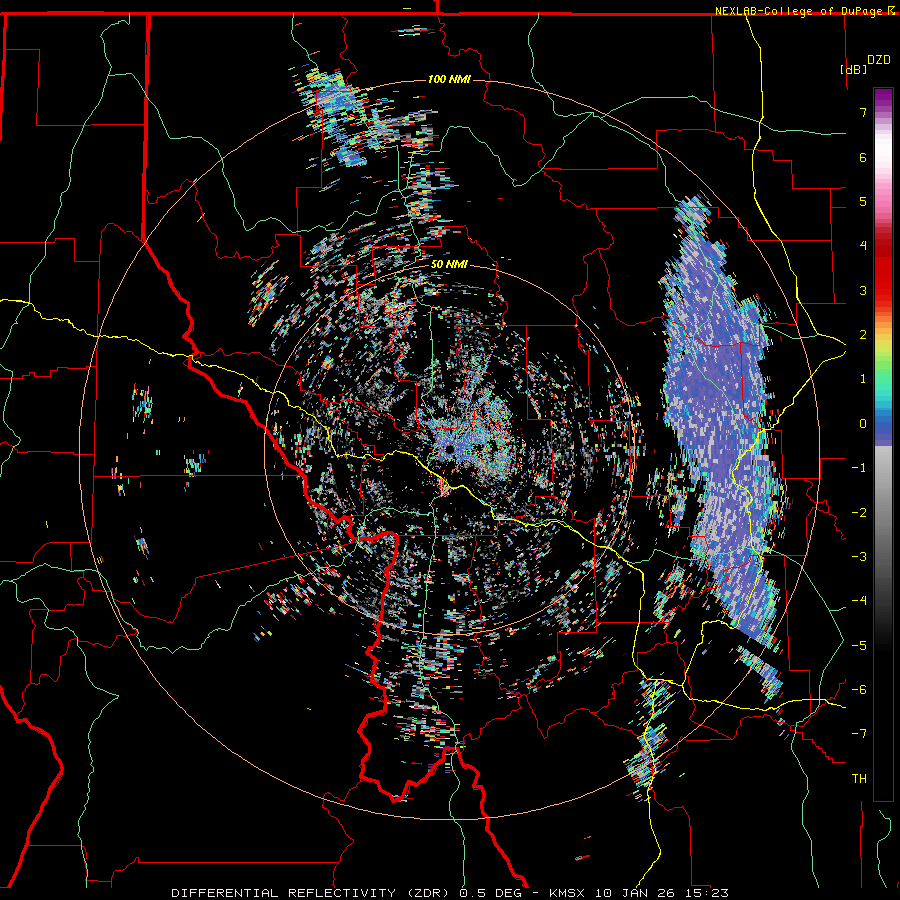Click the 3 value on the scale

(863, 290)
